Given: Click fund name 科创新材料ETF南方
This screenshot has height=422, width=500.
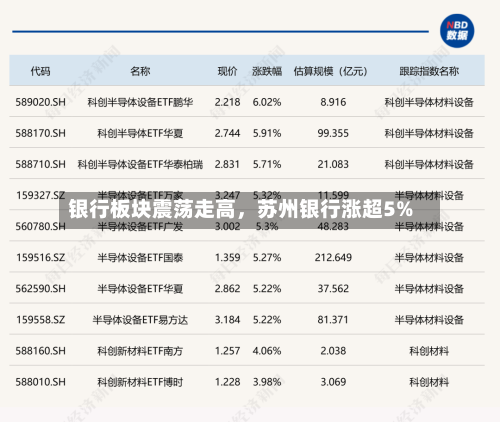Looking at the screenshot, I should tap(140, 351).
